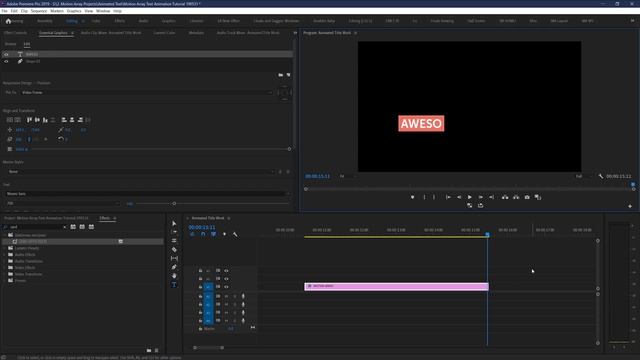Image resolution: width=640 pixels, height=360 pixels.
Task: Hide the text layer via its eye icon
Action: [x=6, y=54]
